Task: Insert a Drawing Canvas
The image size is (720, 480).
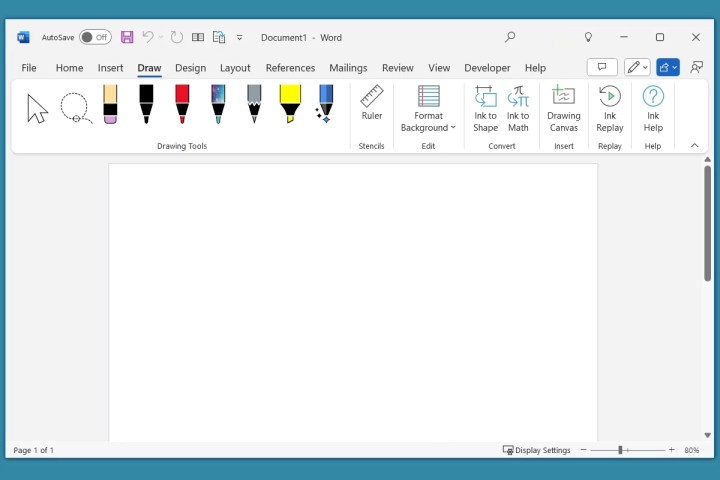Action: click(564, 108)
